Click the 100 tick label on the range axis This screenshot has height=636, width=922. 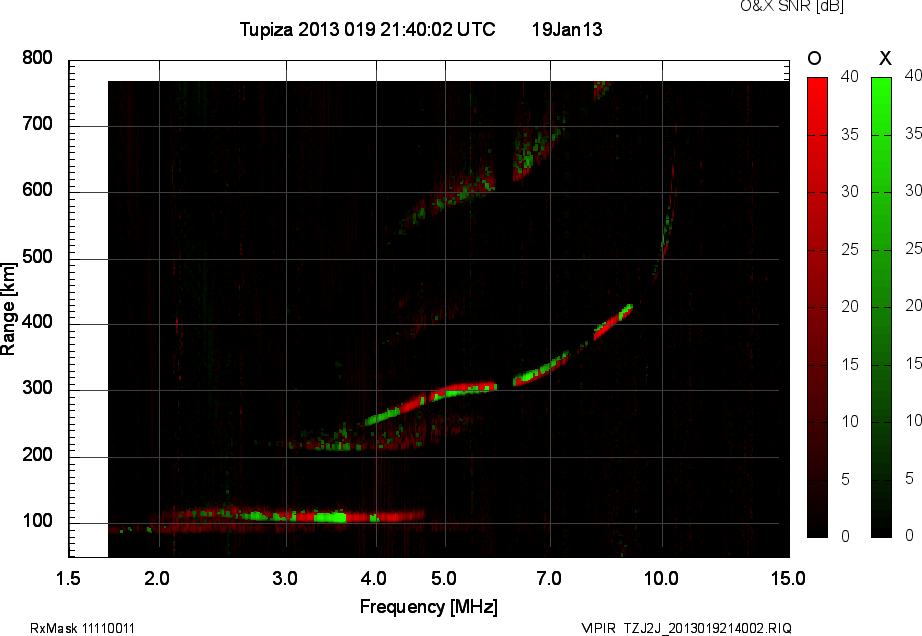click(38, 521)
